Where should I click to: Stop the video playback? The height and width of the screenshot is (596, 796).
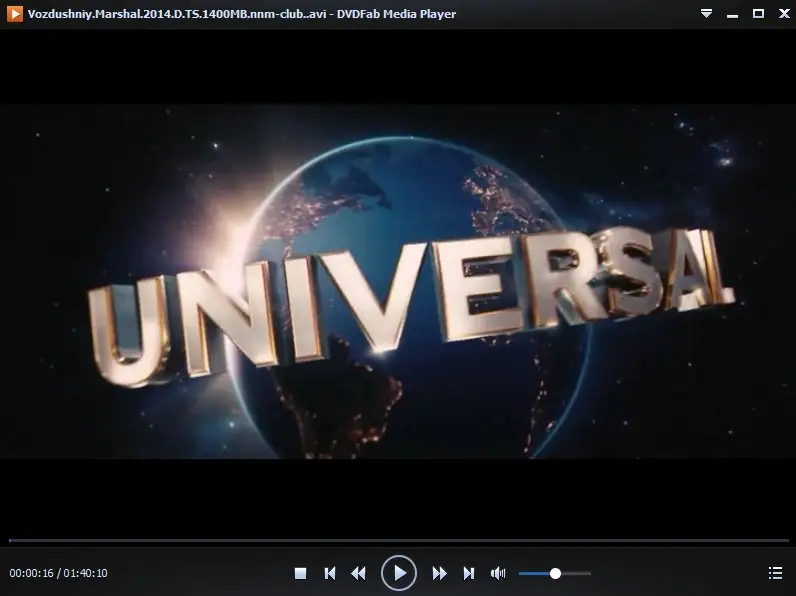pyautogui.click(x=300, y=573)
